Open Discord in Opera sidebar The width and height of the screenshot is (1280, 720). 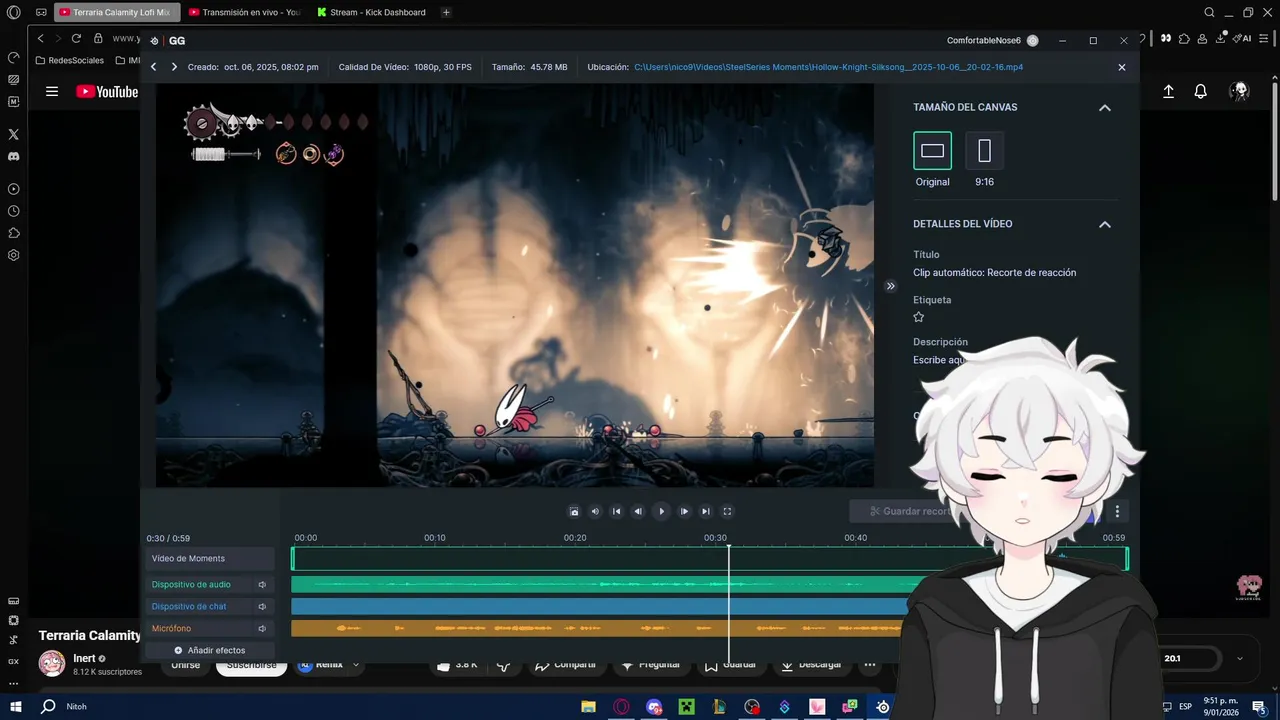(x=13, y=156)
